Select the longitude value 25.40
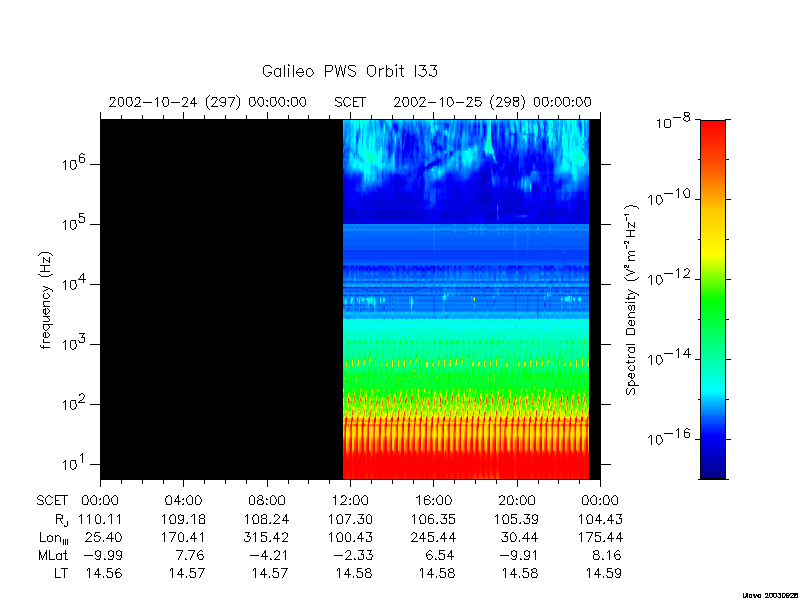The height and width of the screenshot is (600, 800). (104, 537)
